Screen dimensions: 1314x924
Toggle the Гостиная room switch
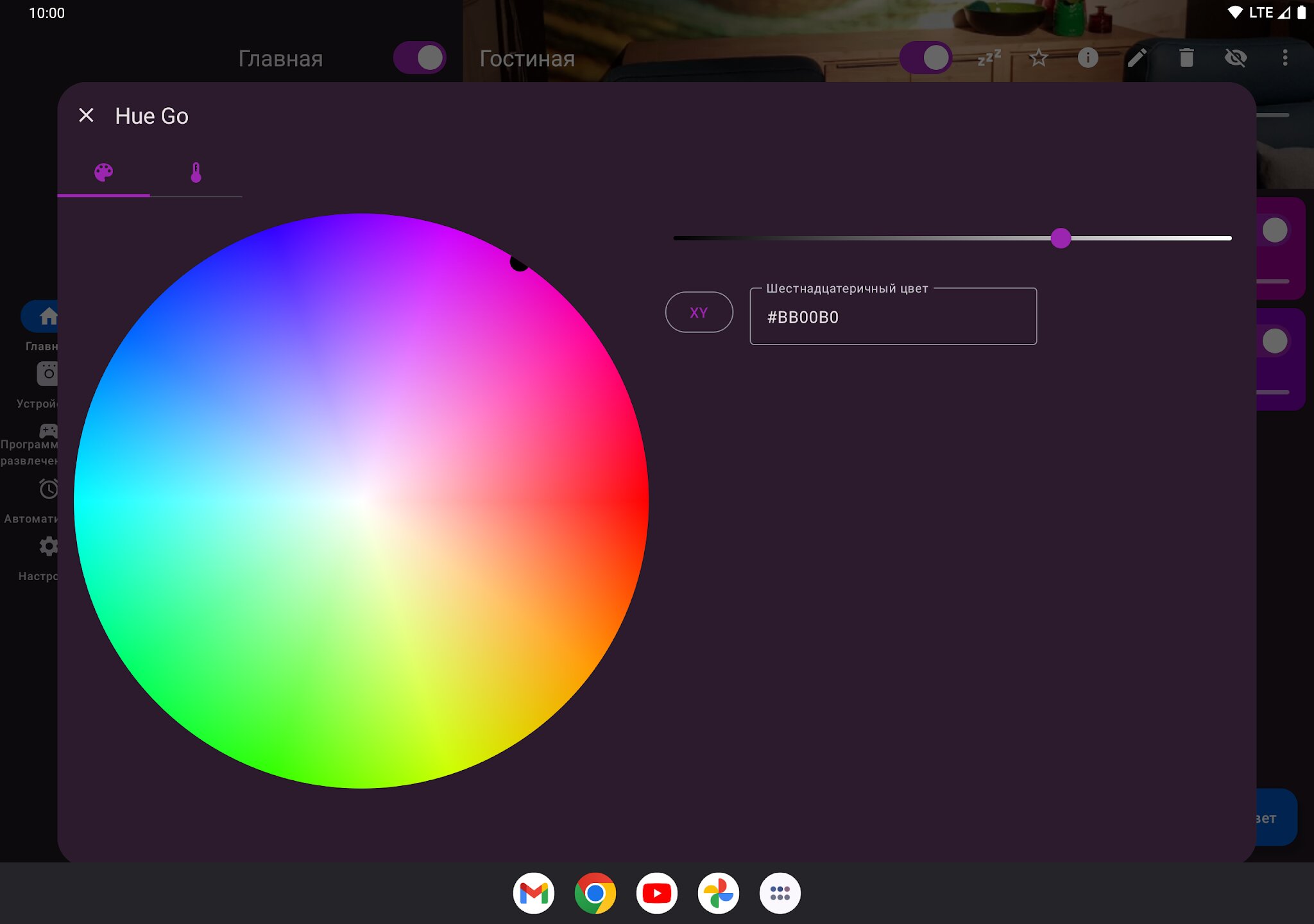click(x=926, y=58)
